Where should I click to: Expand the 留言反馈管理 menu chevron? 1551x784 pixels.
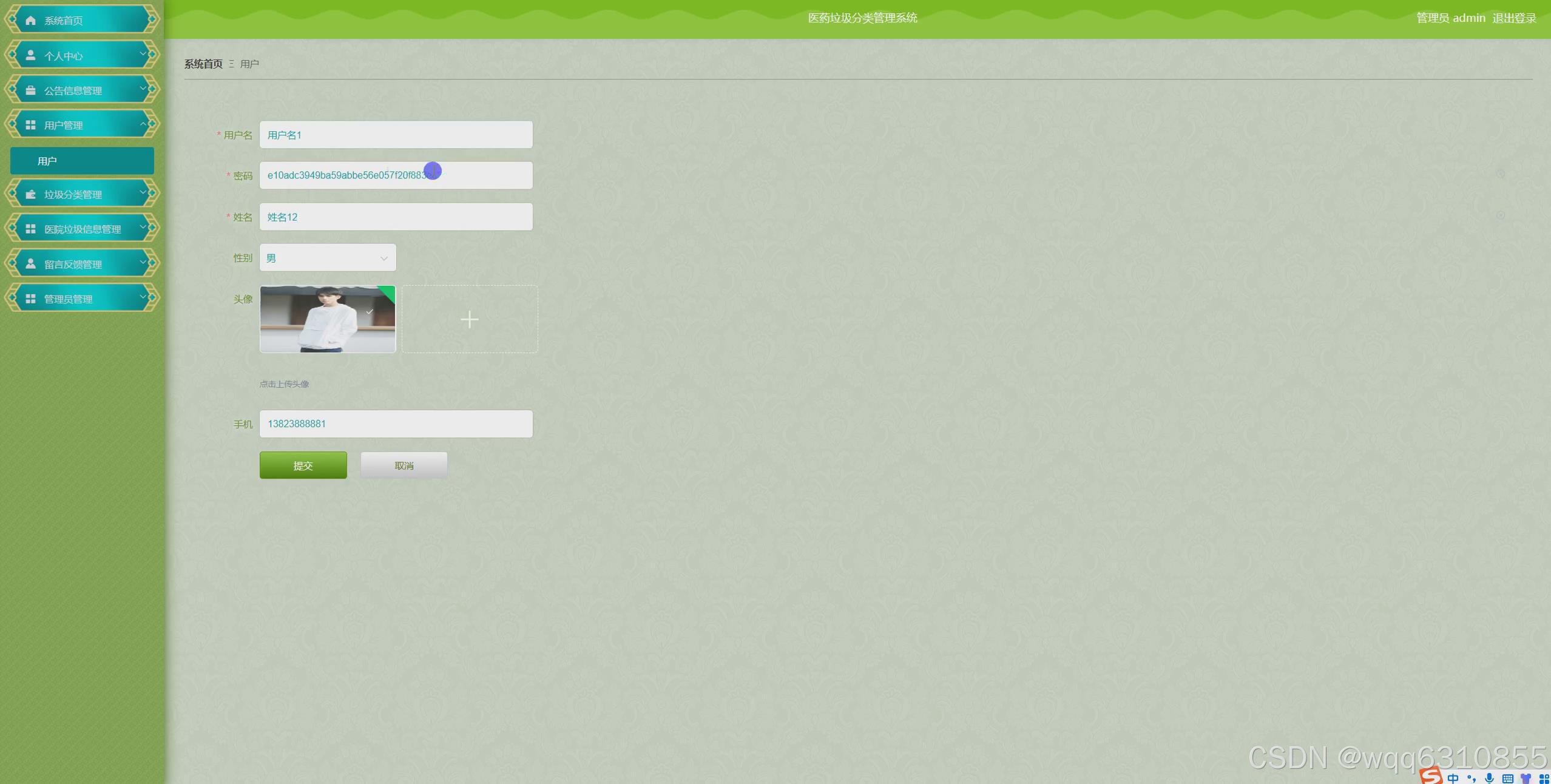[x=143, y=262]
